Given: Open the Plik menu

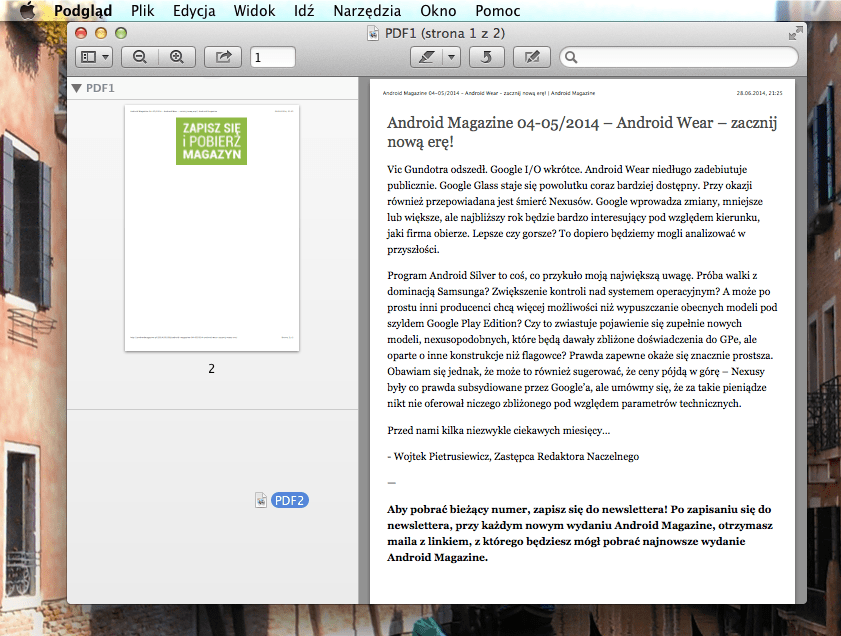Looking at the screenshot, I should click(143, 11).
